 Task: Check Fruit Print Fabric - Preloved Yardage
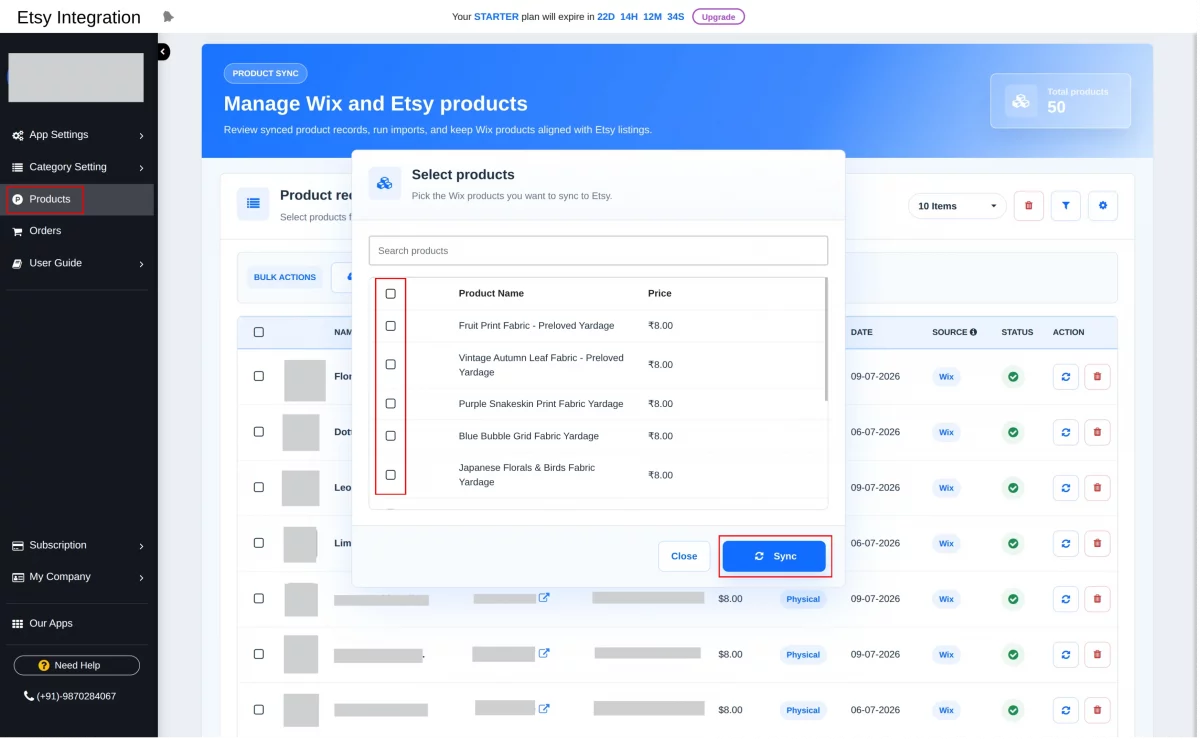390,326
